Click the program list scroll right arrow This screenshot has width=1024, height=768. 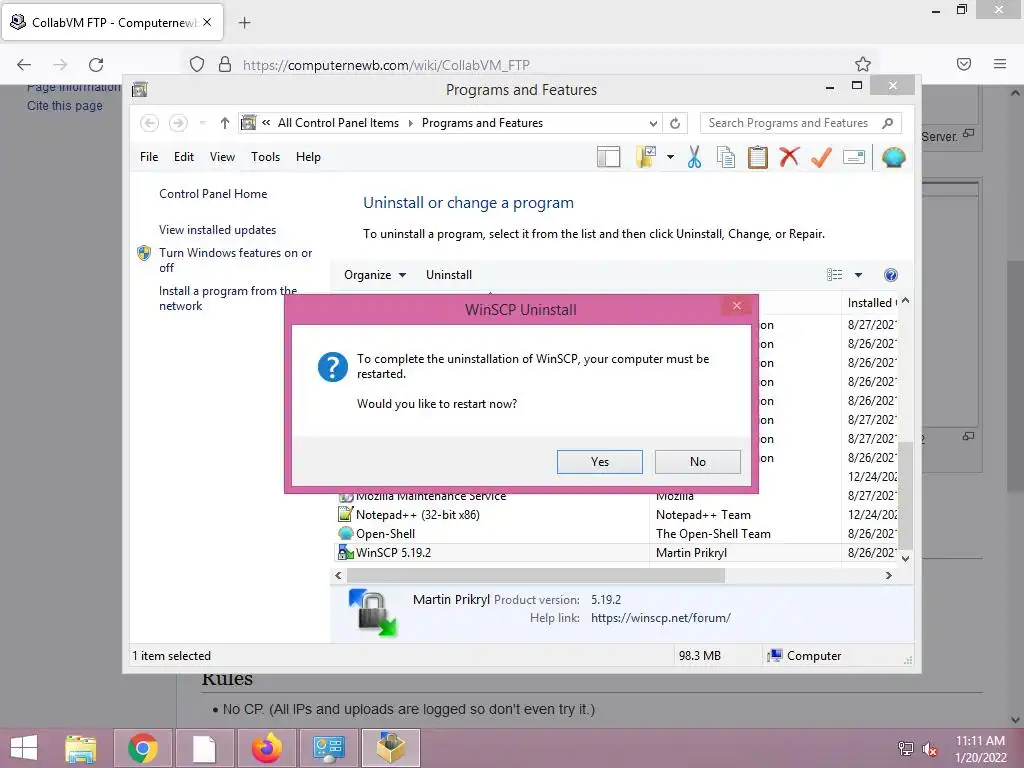coord(888,575)
